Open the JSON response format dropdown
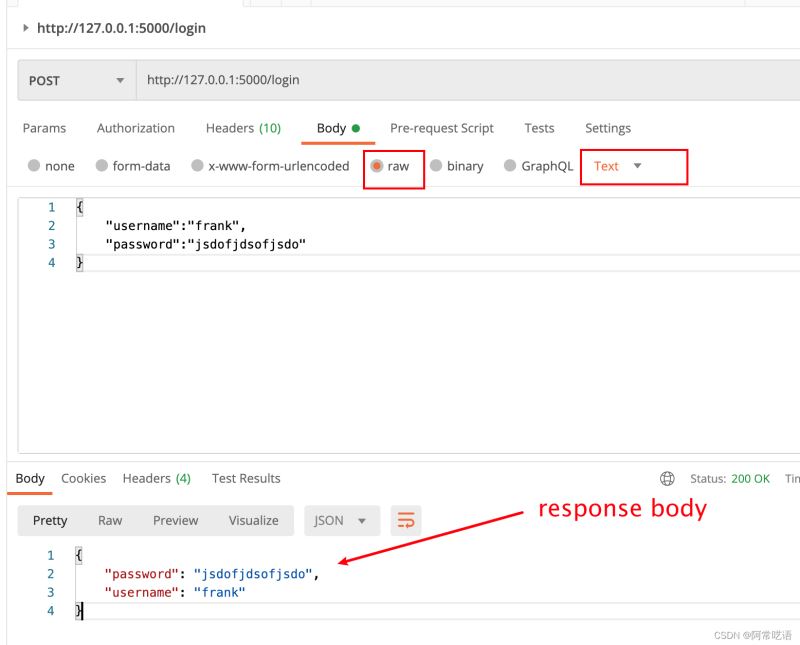This screenshot has width=800, height=645. coord(341,520)
